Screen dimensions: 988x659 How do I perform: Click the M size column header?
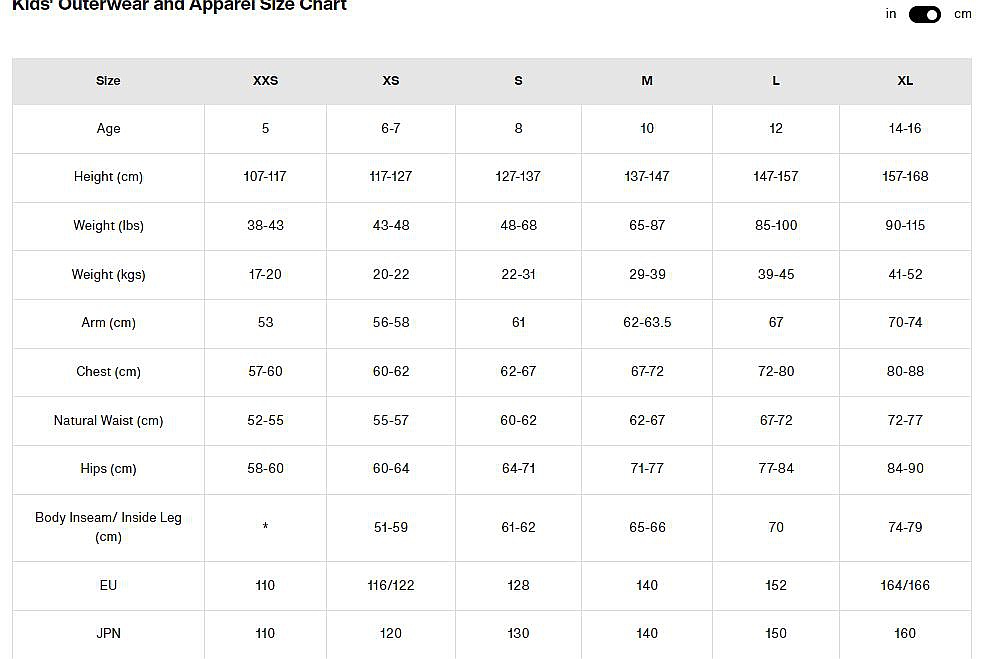(647, 81)
